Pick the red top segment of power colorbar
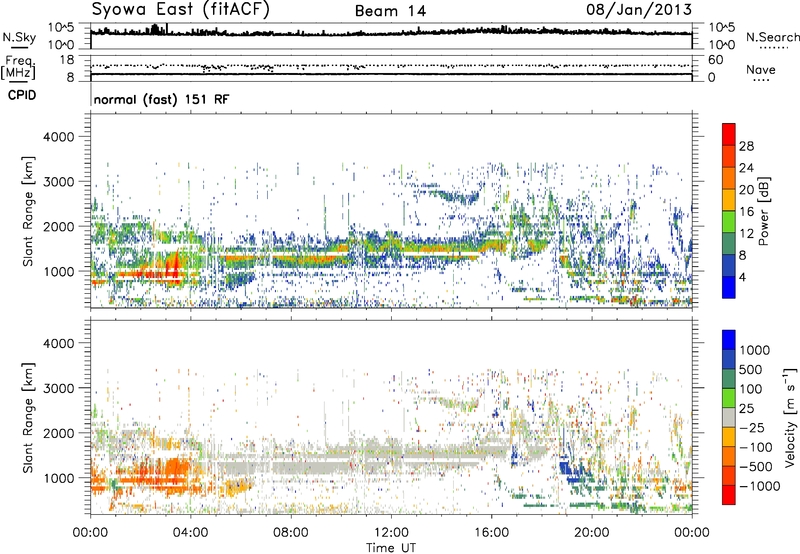800x554 pixels. (x=729, y=135)
